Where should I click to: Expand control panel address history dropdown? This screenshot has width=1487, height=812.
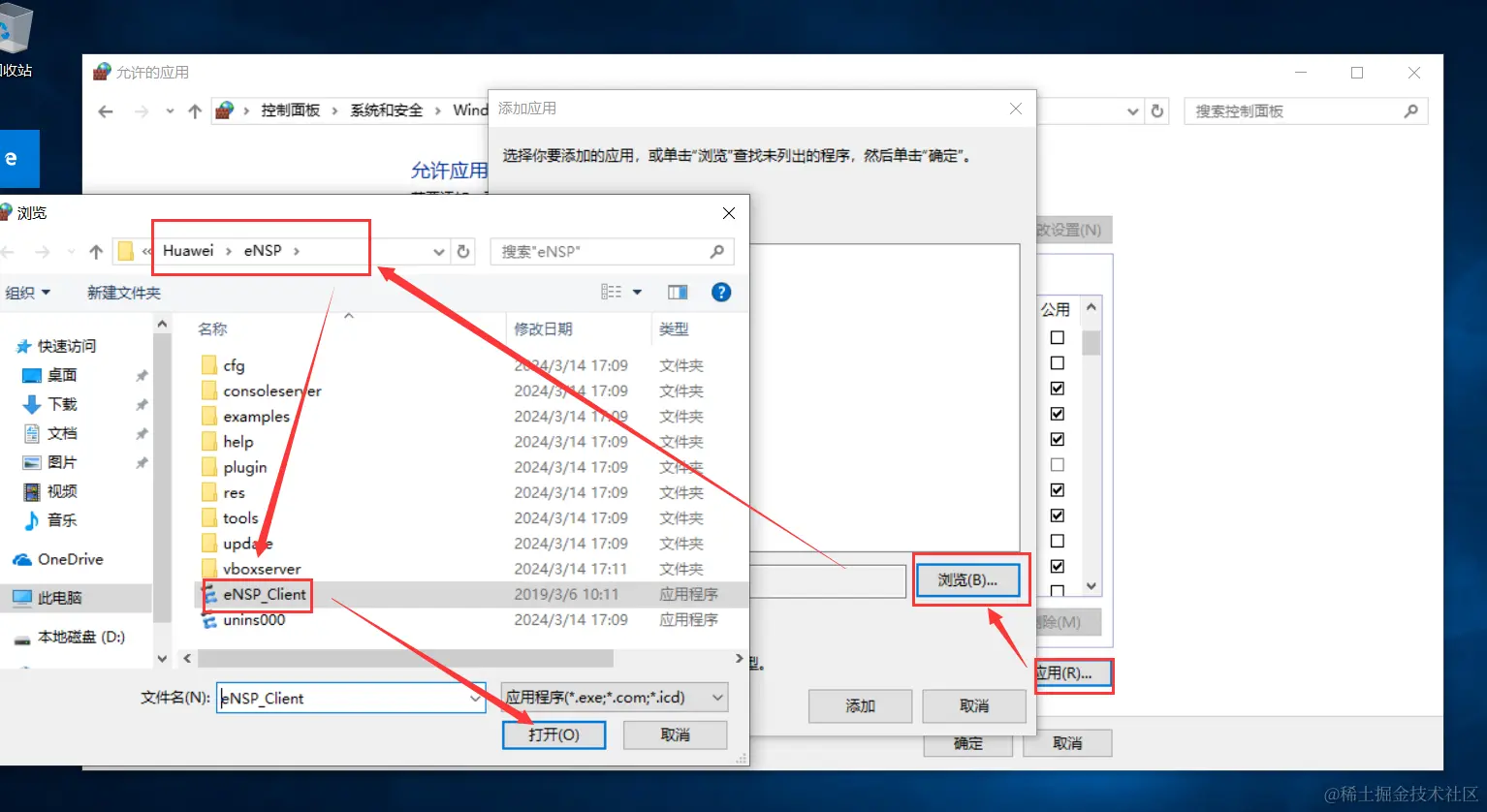pyautogui.click(x=1132, y=111)
